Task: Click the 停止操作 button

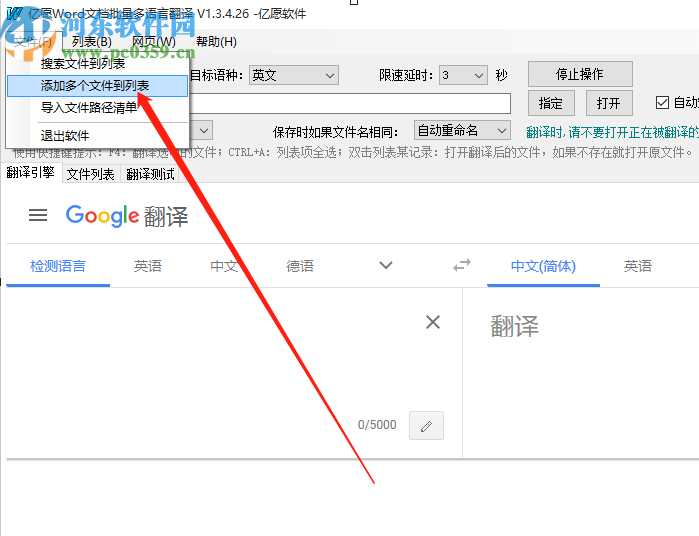Action: click(580, 74)
